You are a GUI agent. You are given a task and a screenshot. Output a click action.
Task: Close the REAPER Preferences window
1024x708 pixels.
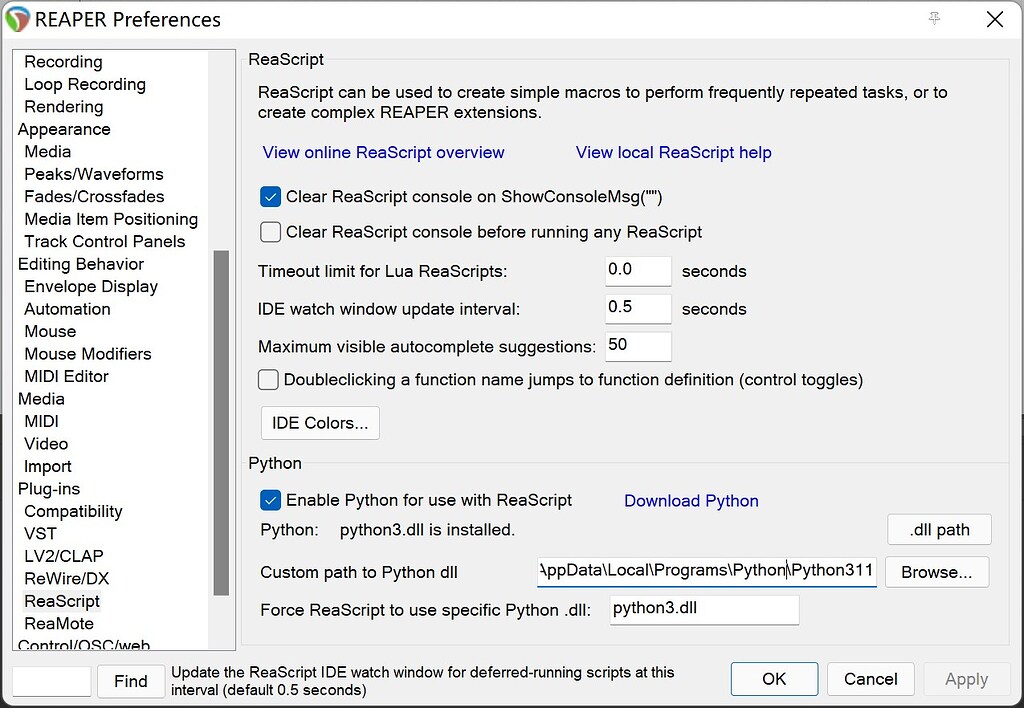coord(995,19)
